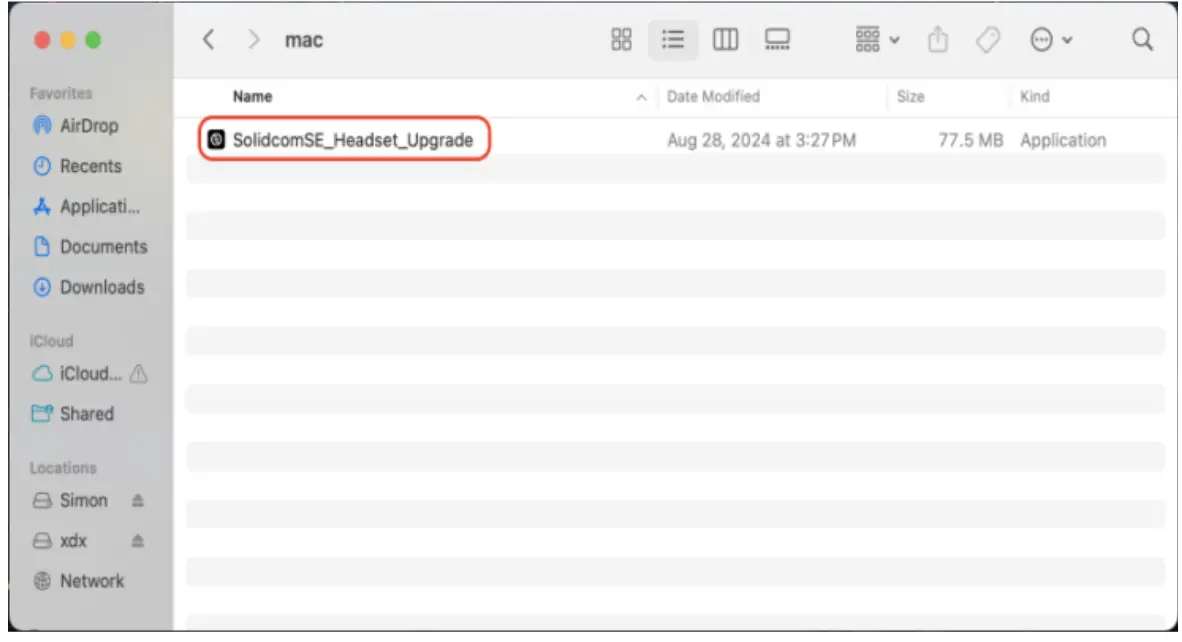Viewport: 1182px width, 642px height.
Task: Go back with the left chevron
Action: (209, 39)
